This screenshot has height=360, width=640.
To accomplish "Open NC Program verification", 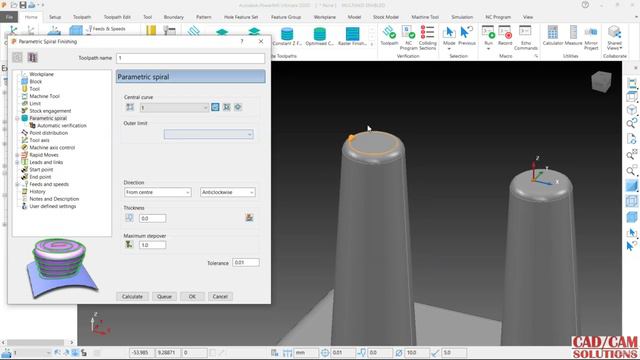I will [x=408, y=38].
